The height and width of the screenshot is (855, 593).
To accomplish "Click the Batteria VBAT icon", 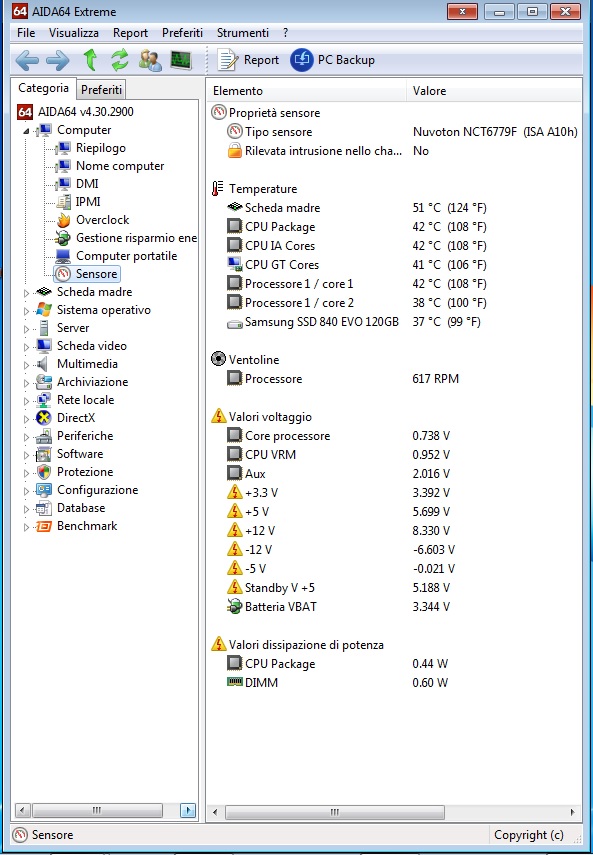I will point(234,606).
